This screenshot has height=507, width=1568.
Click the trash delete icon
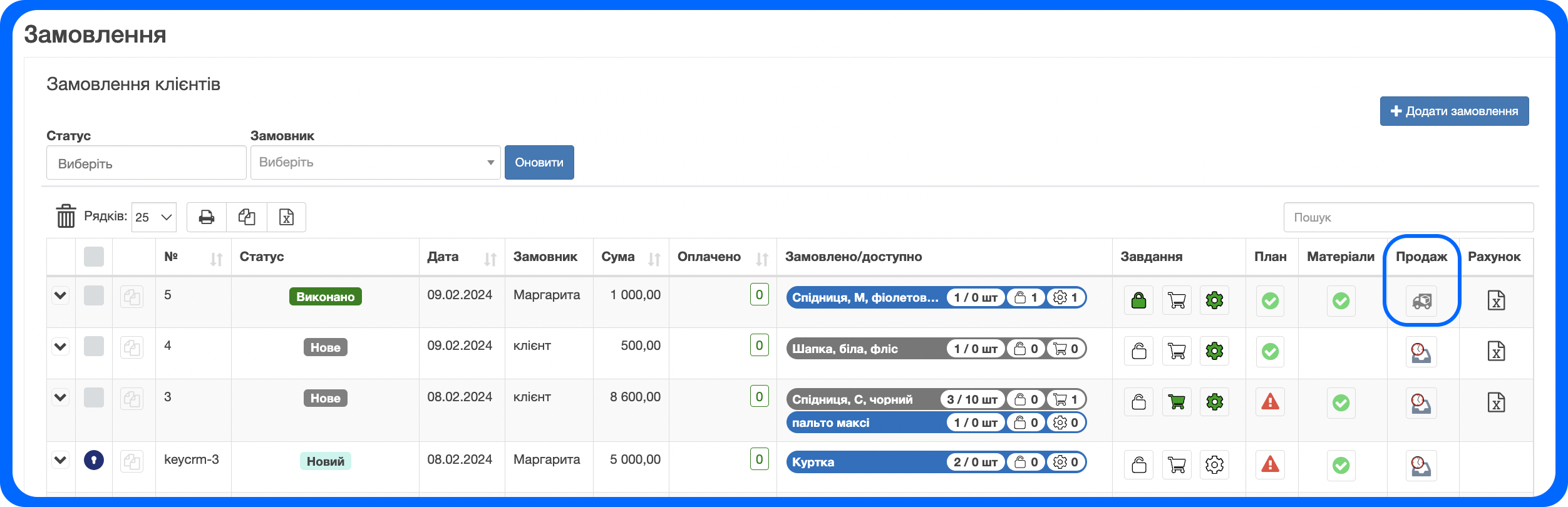[66, 217]
